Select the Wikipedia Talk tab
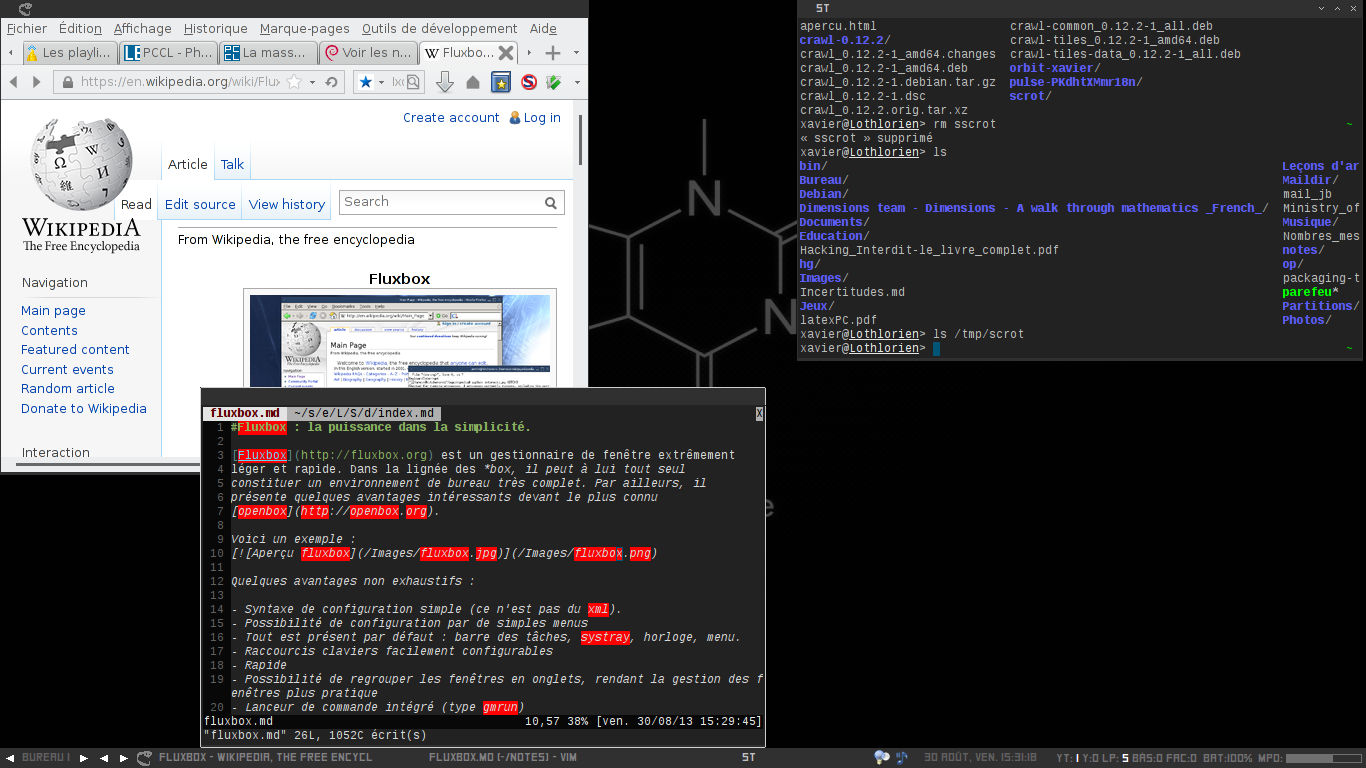Screen dimensions: 1366x768 [232, 164]
